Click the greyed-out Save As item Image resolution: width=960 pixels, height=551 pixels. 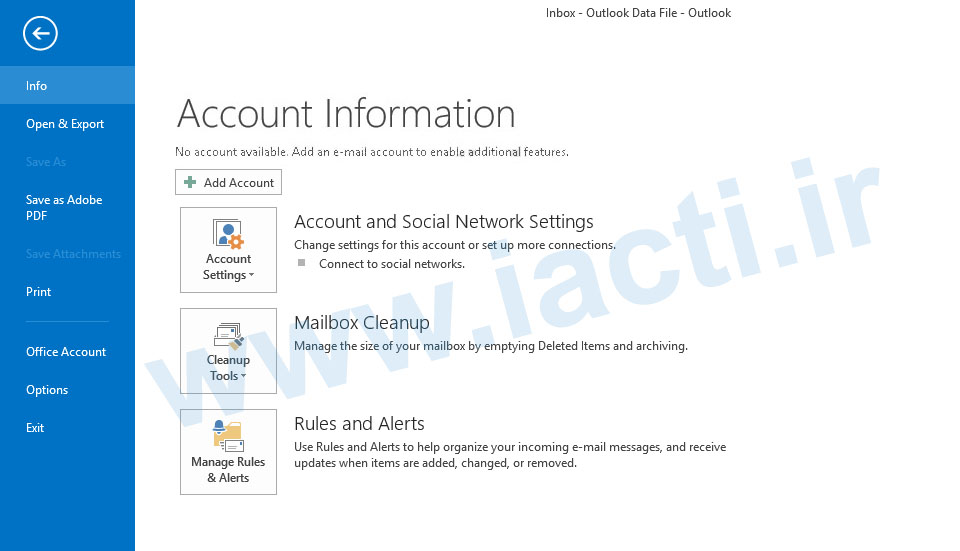(46, 162)
